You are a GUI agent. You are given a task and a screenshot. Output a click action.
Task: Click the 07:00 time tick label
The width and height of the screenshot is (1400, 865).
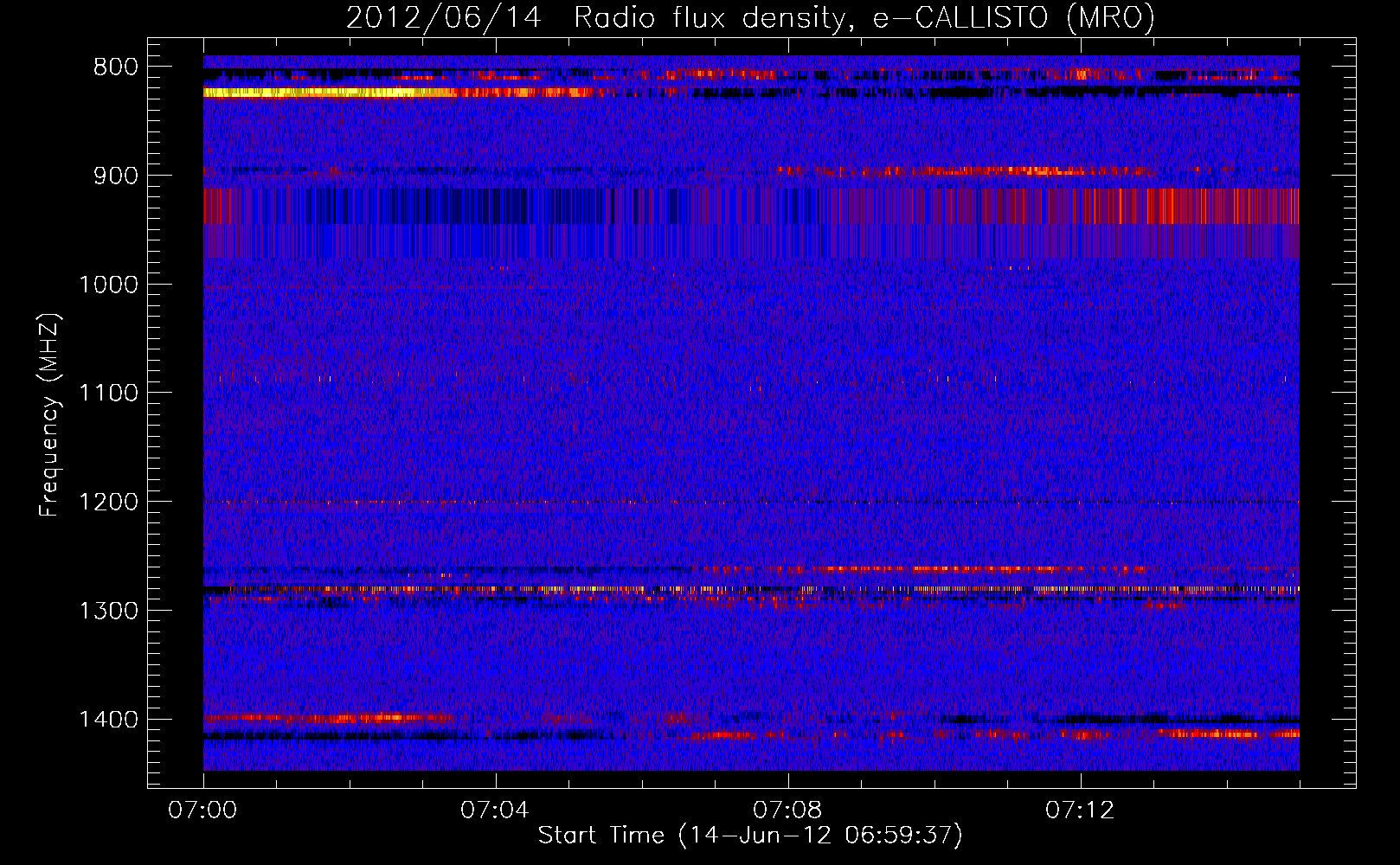tap(202, 811)
